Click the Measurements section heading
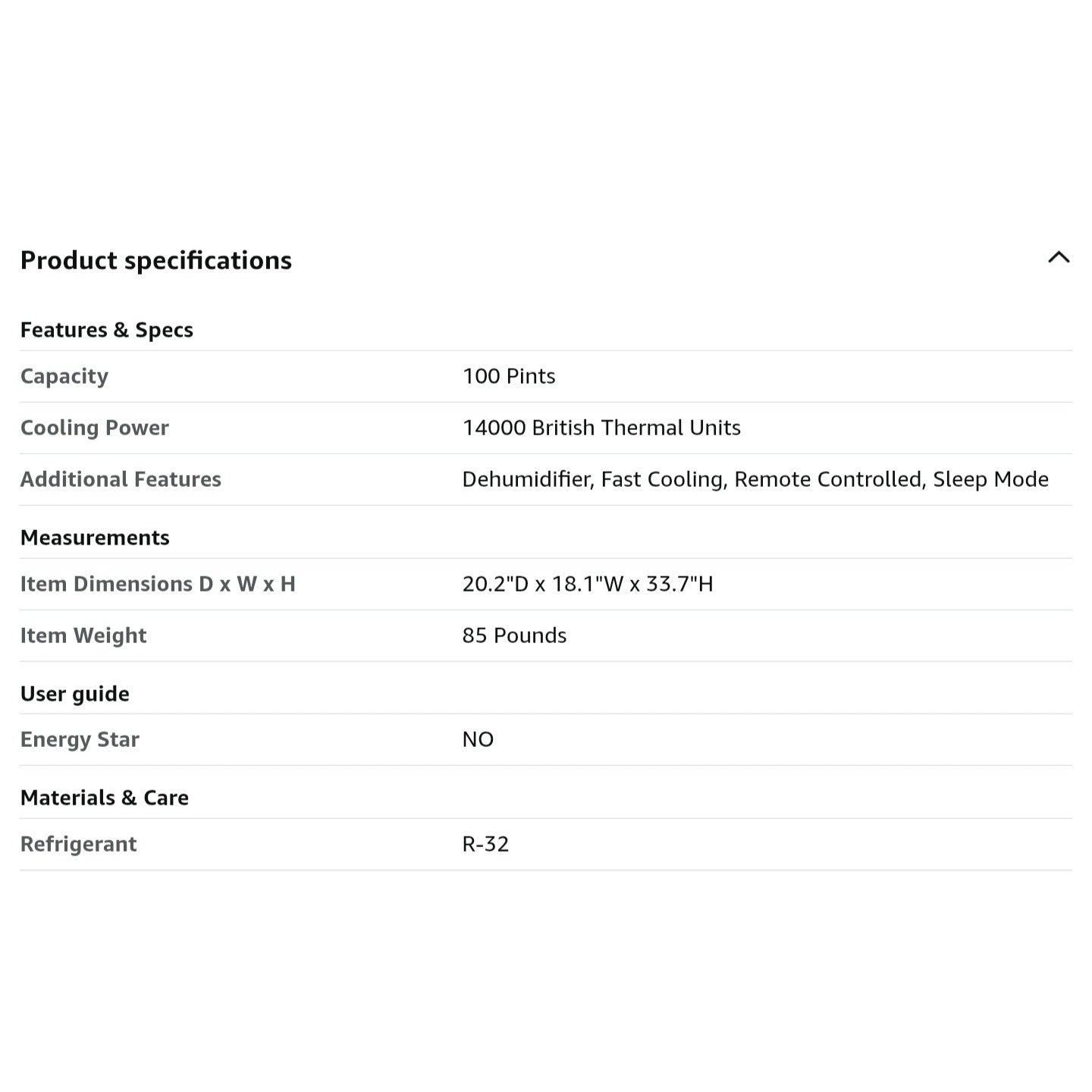The height and width of the screenshot is (1092, 1092). 95,538
